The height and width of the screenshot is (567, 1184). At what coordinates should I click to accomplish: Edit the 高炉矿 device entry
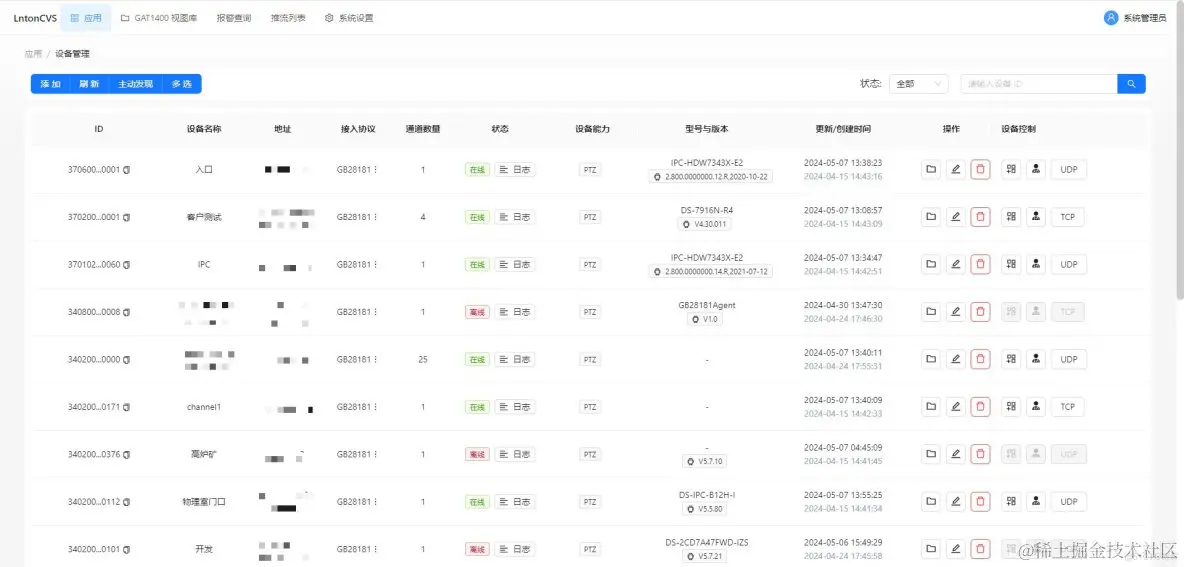pos(955,454)
